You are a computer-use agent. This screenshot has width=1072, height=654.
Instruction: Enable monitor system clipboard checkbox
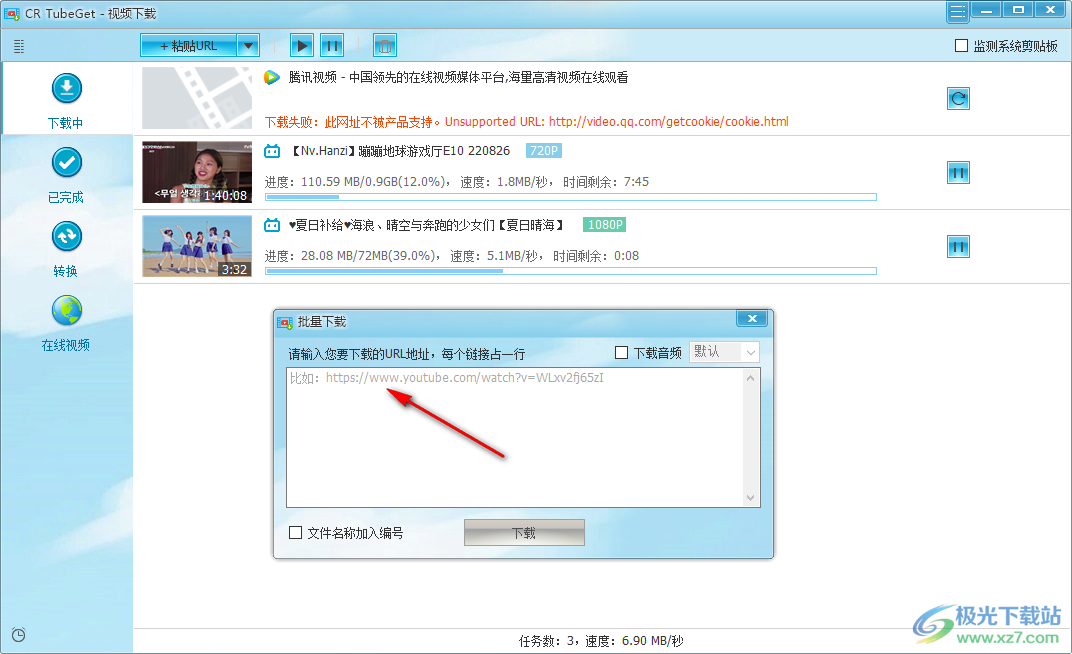pyautogui.click(x=961, y=46)
